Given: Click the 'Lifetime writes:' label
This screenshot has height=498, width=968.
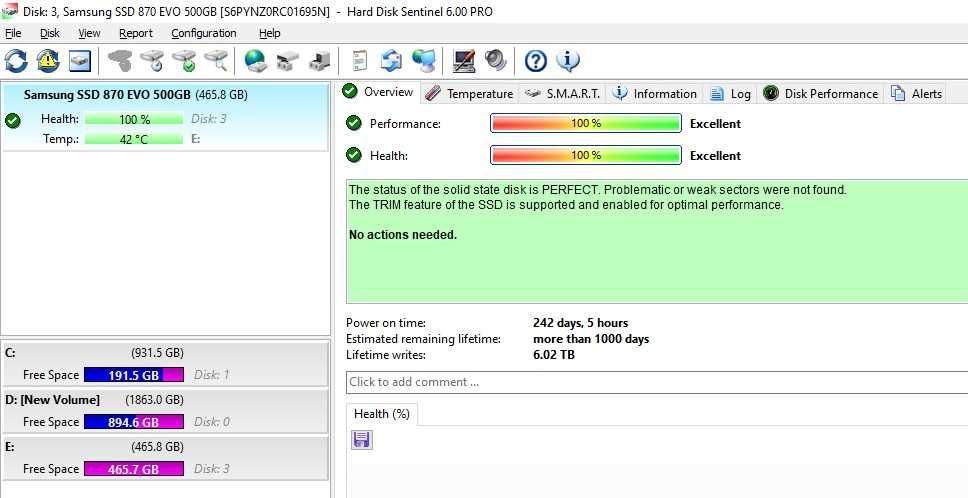Looking at the screenshot, I should (385, 355).
